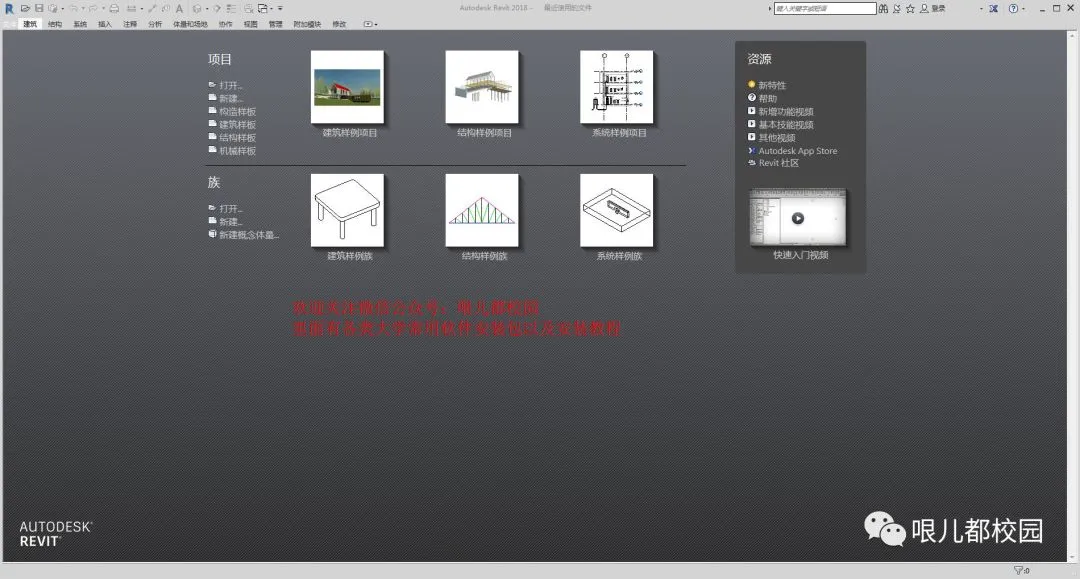Expand the Switch Windows dropdown arrow
This screenshot has width=1080, height=579.
(271, 9)
